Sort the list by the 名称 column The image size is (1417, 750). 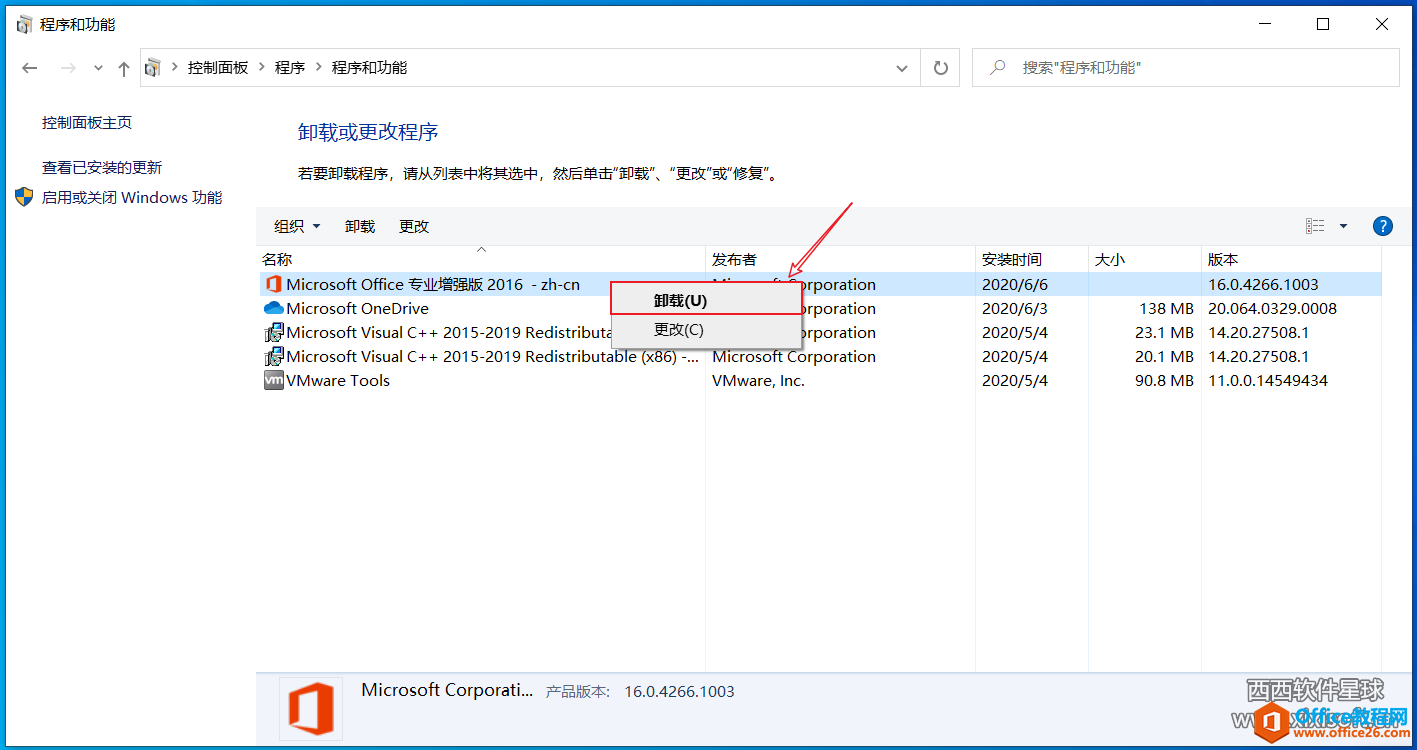(x=481, y=259)
